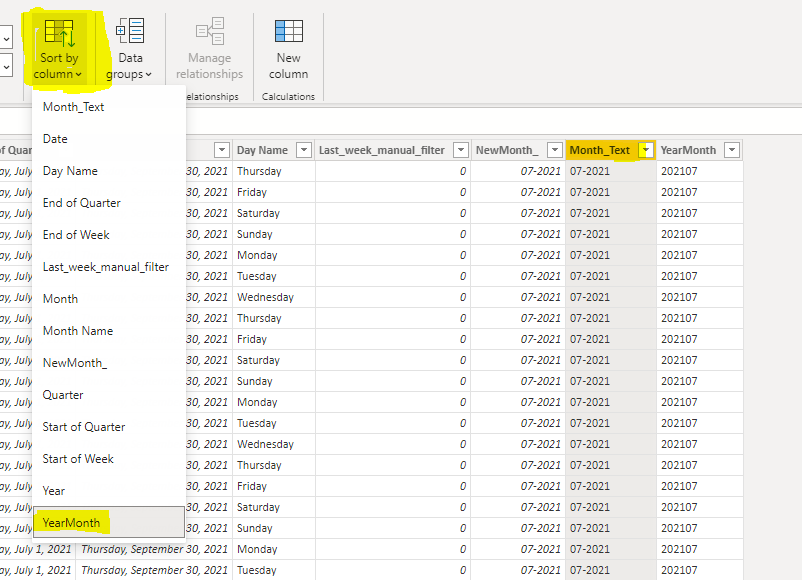Sort by the YearMonth column

(108, 522)
